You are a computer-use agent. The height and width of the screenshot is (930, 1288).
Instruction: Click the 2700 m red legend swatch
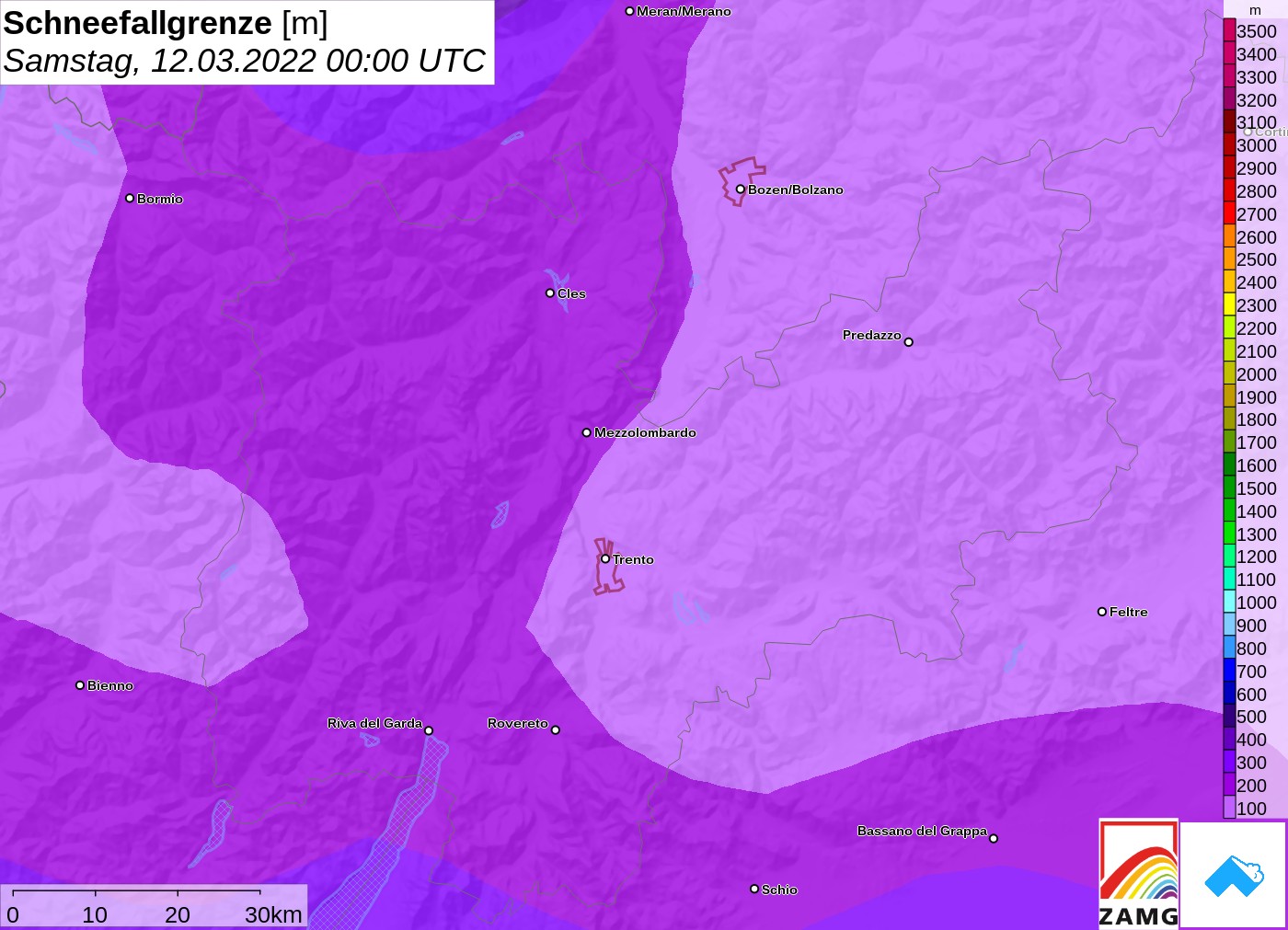1229,213
